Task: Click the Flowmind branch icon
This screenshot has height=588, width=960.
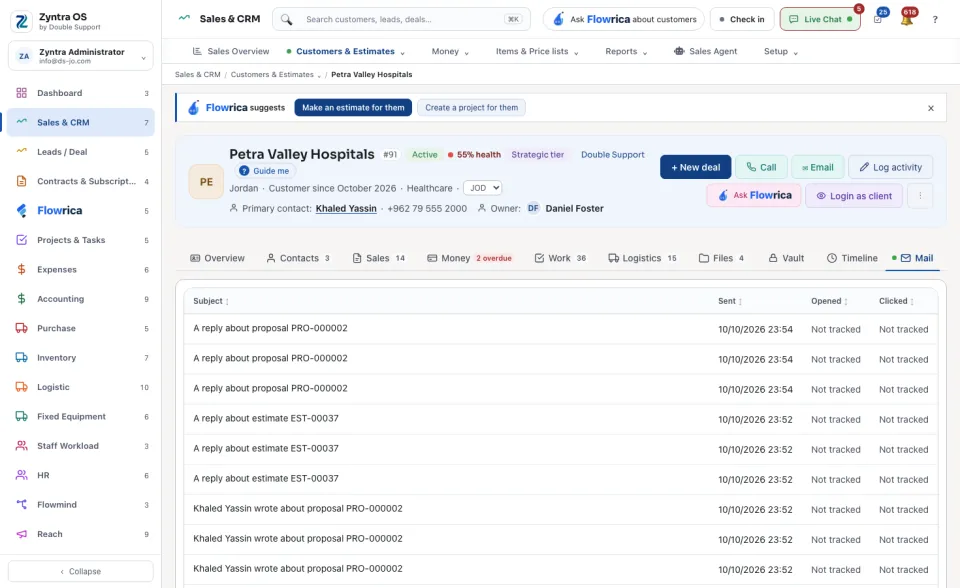Action: [x=21, y=505]
